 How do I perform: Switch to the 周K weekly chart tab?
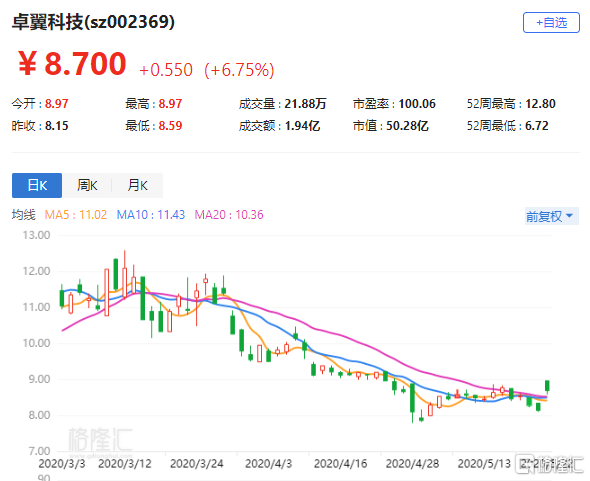click(x=87, y=185)
